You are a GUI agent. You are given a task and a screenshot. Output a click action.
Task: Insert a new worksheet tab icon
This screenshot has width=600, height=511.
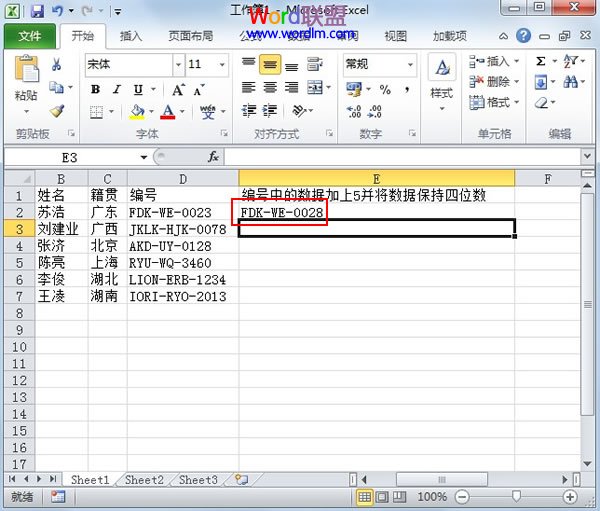[x=241, y=480]
